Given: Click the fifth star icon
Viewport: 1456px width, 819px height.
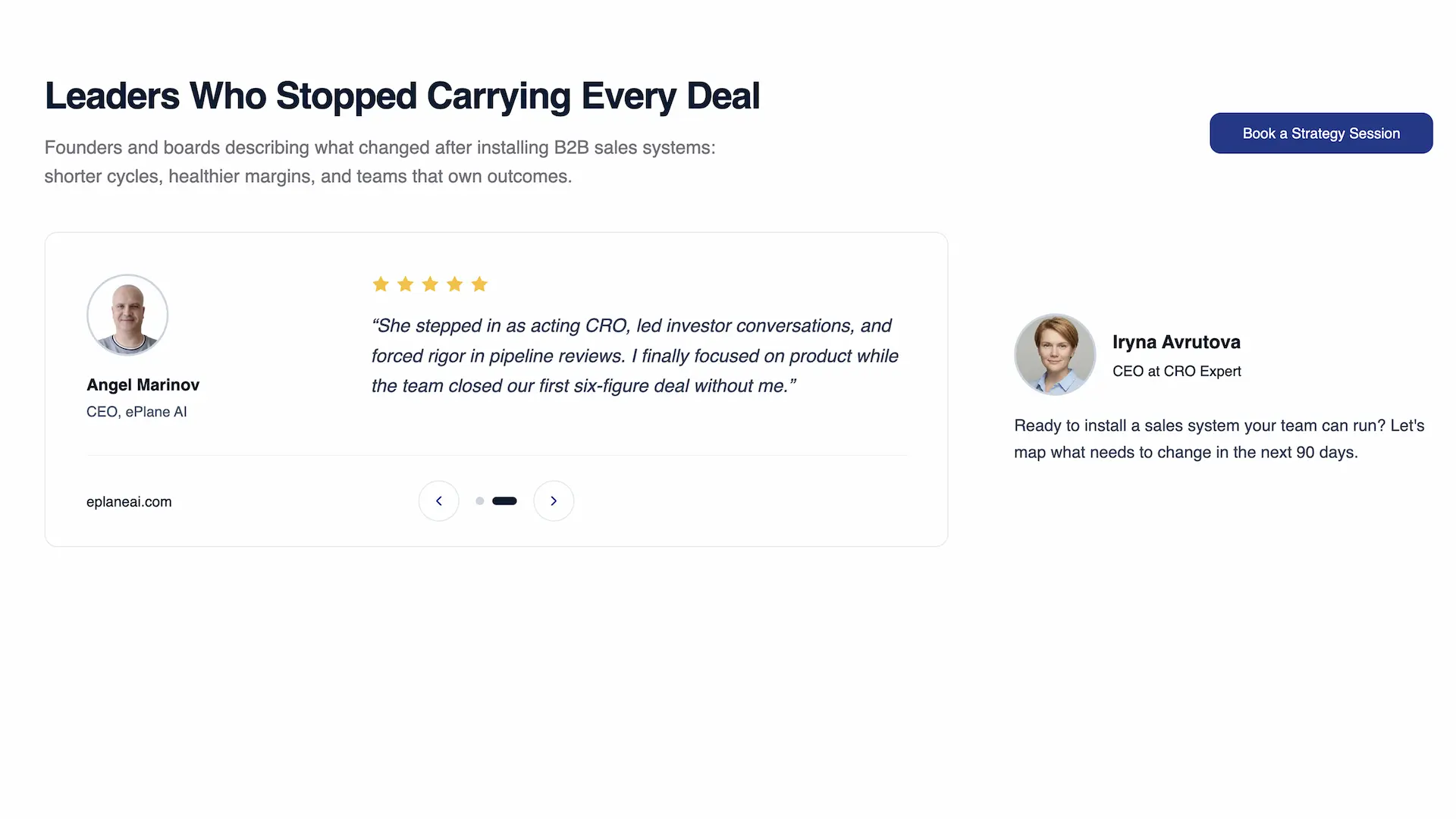Looking at the screenshot, I should point(479,284).
